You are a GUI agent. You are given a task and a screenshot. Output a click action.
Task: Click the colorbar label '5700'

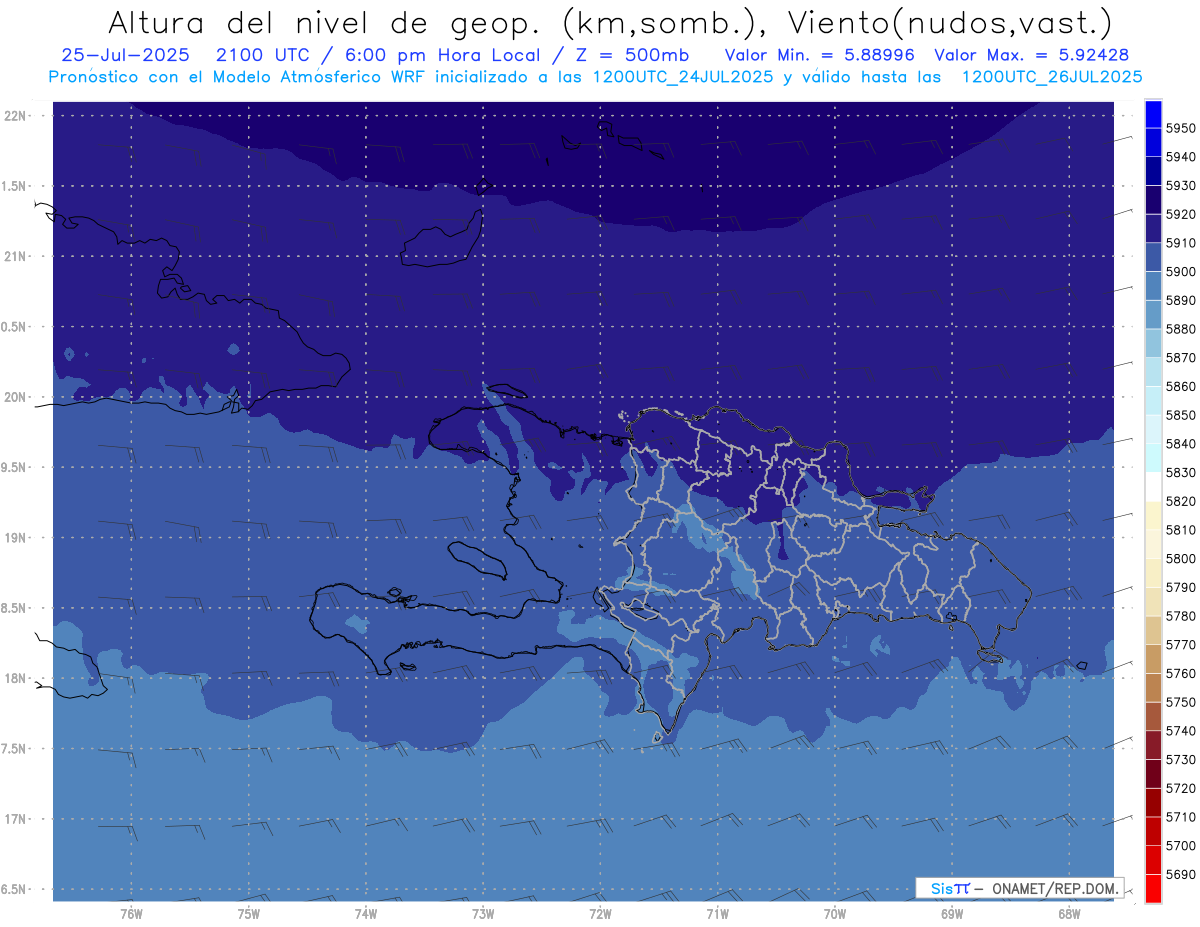(x=1180, y=845)
